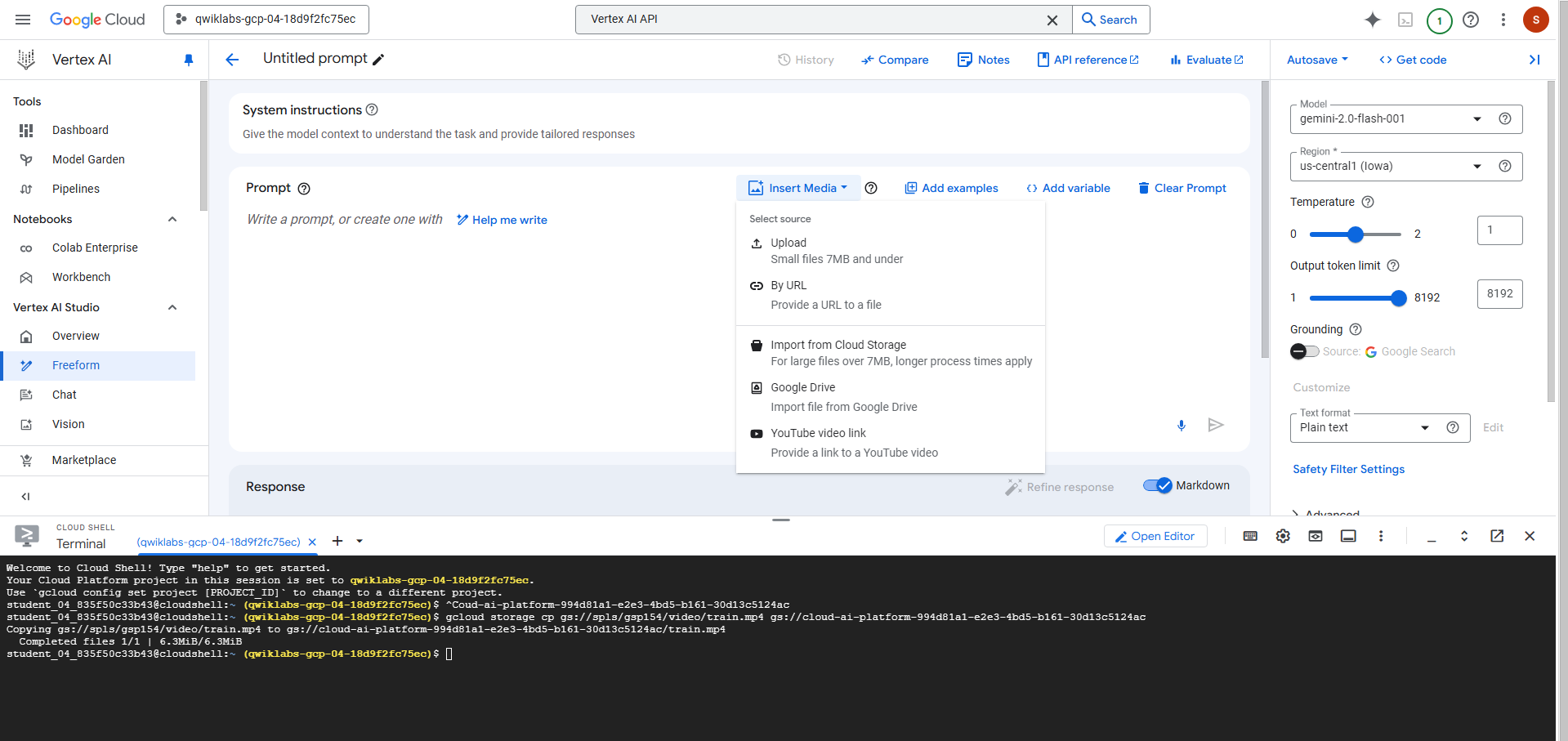
Task: Open the Autosave dropdown
Action: point(1317,60)
